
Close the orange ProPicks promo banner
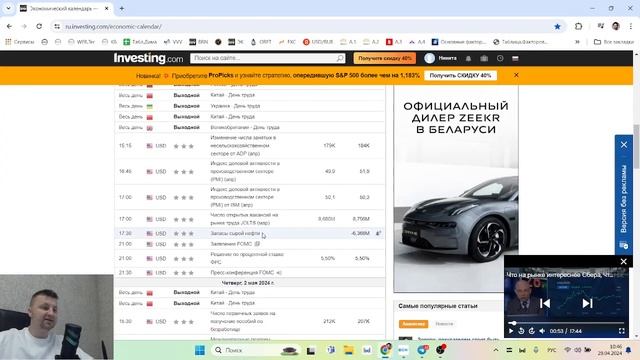pyautogui.click(x=516, y=75)
